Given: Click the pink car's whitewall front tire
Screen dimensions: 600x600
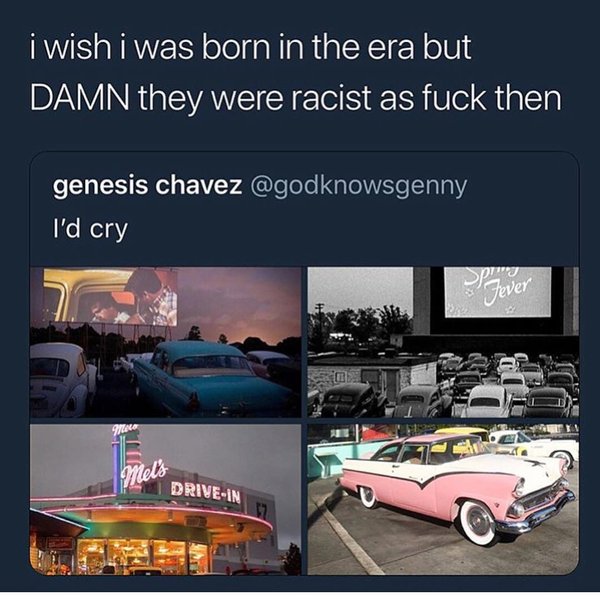Looking at the screenshot, I should click(x=478, y=523).
